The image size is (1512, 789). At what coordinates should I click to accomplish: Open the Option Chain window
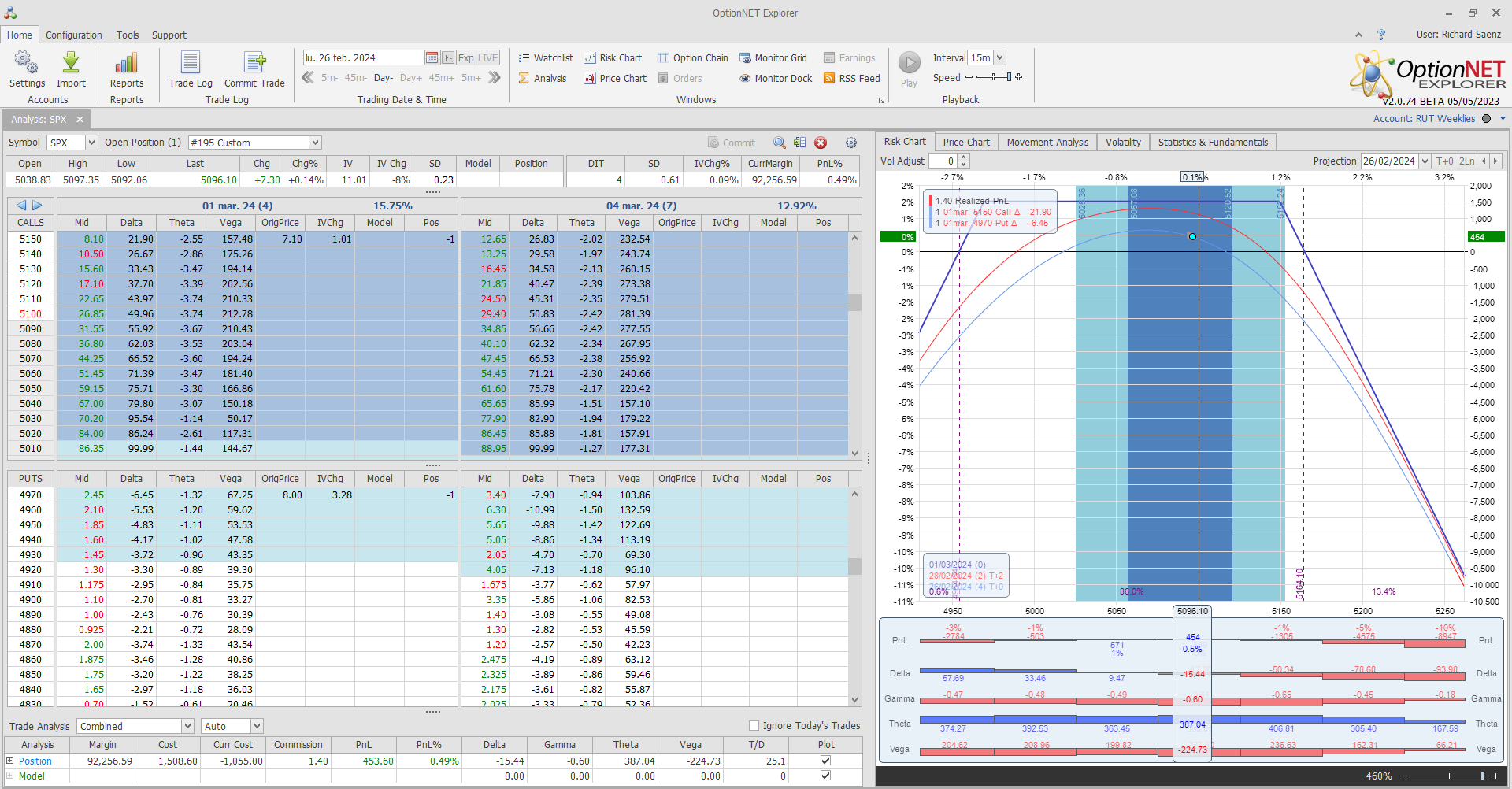(x=692, y=58)
